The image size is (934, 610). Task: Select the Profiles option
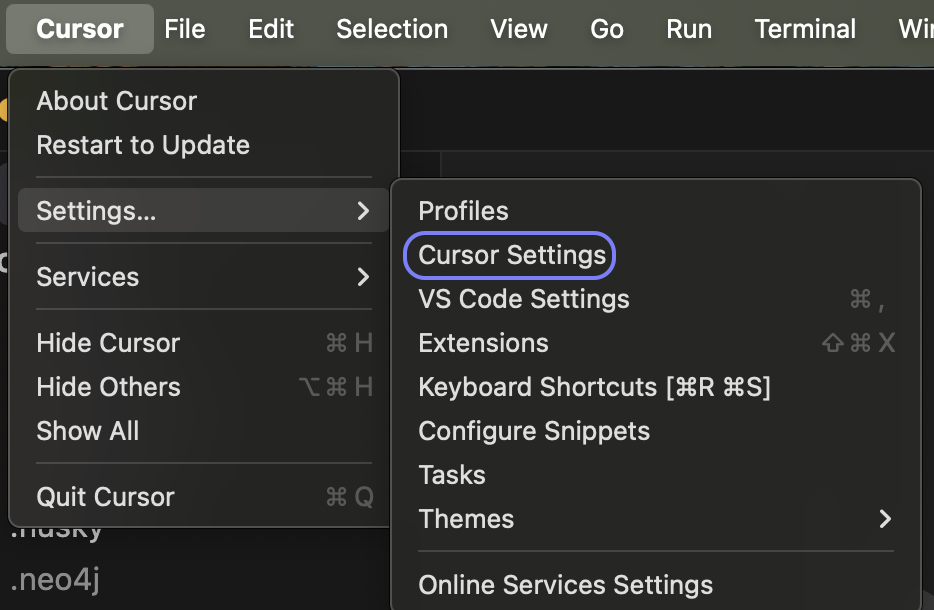click(x=463, y=211)
